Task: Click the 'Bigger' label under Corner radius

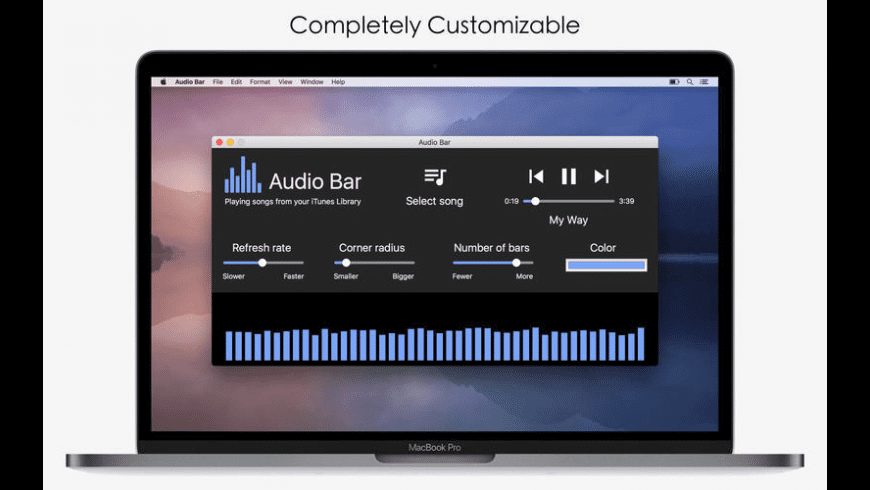Action: 403,276
